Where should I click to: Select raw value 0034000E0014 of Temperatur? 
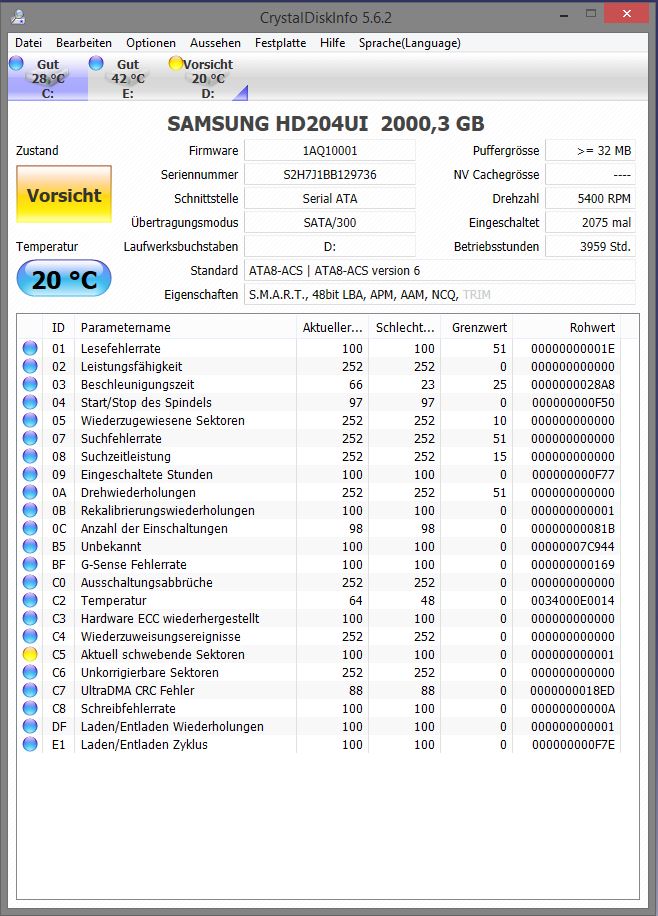[x=572, y=600]
